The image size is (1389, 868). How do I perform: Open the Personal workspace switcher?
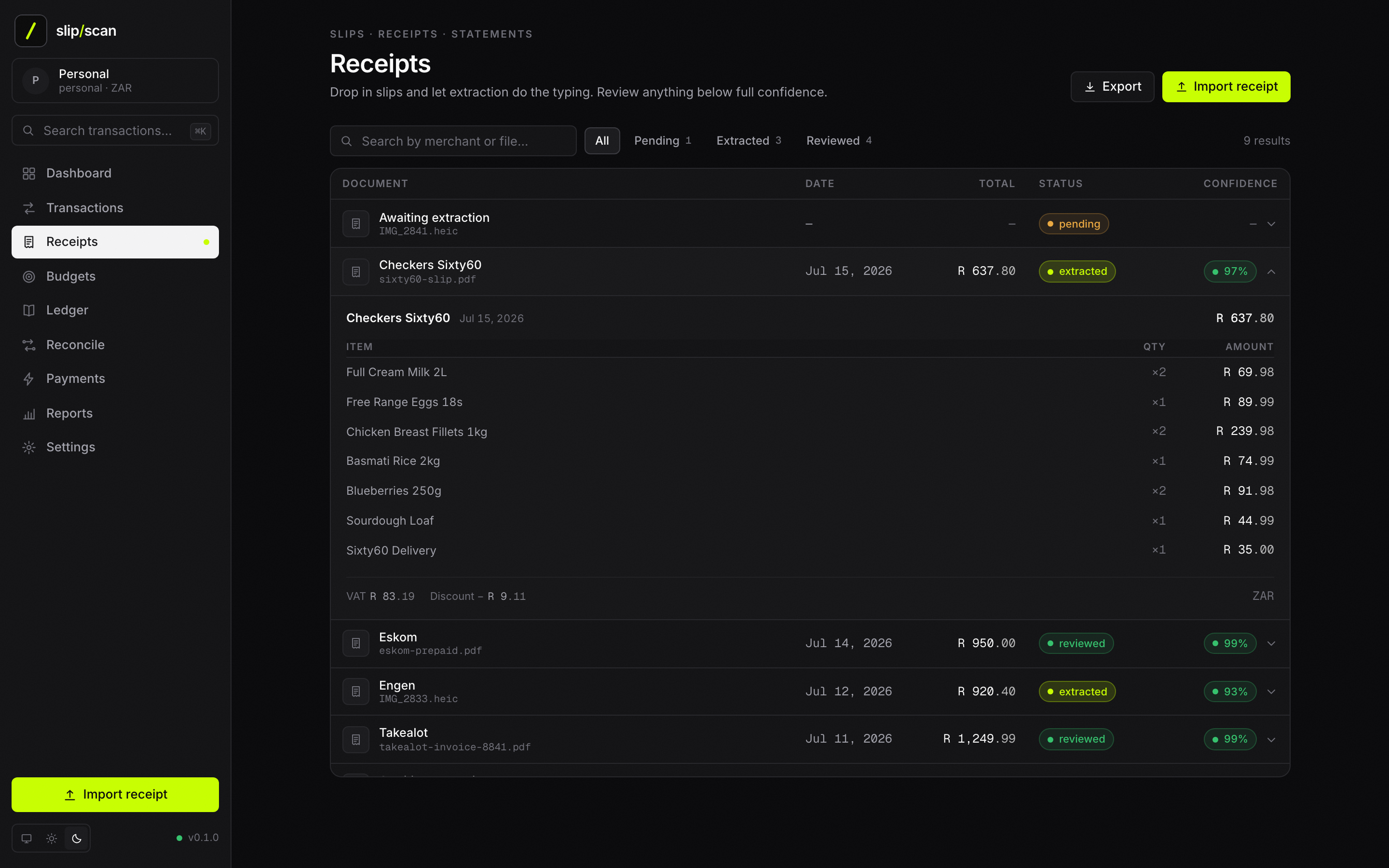click(115, 81)
